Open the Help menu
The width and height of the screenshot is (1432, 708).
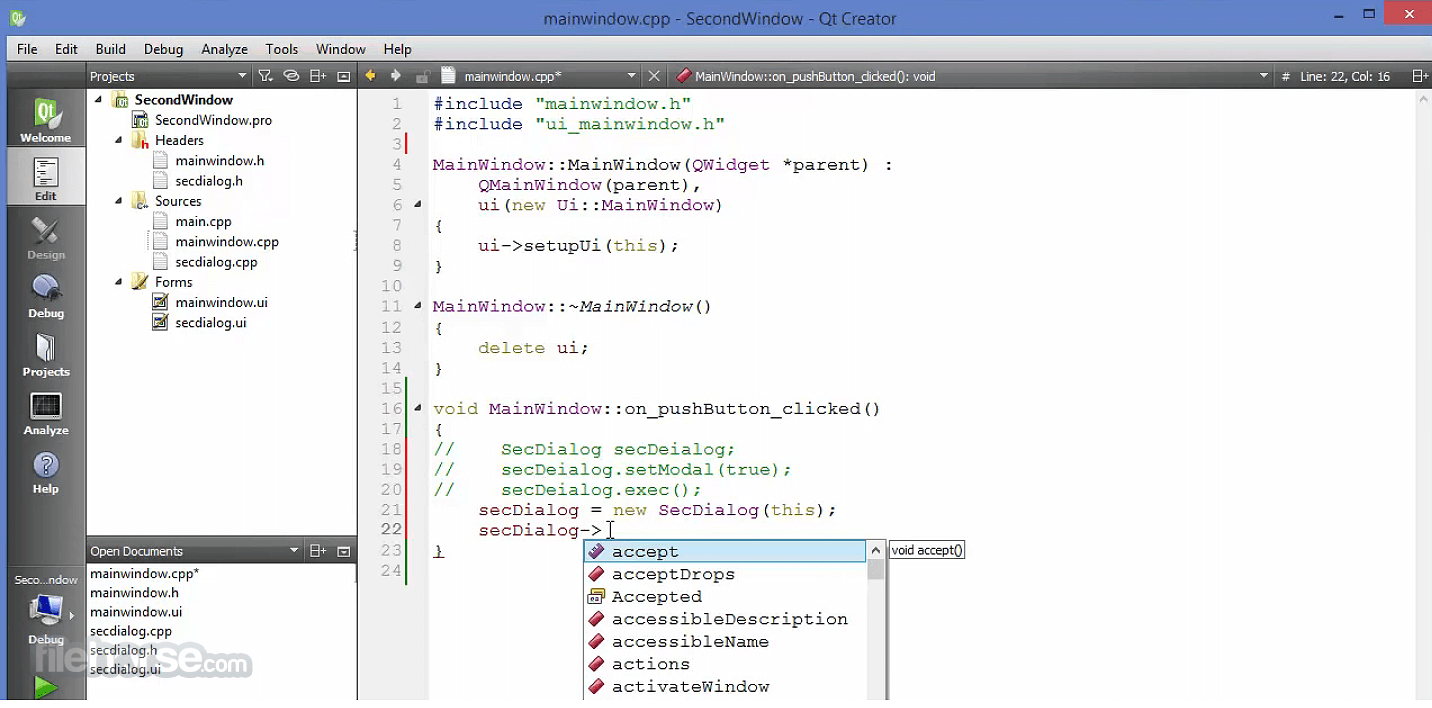point(397,49)
